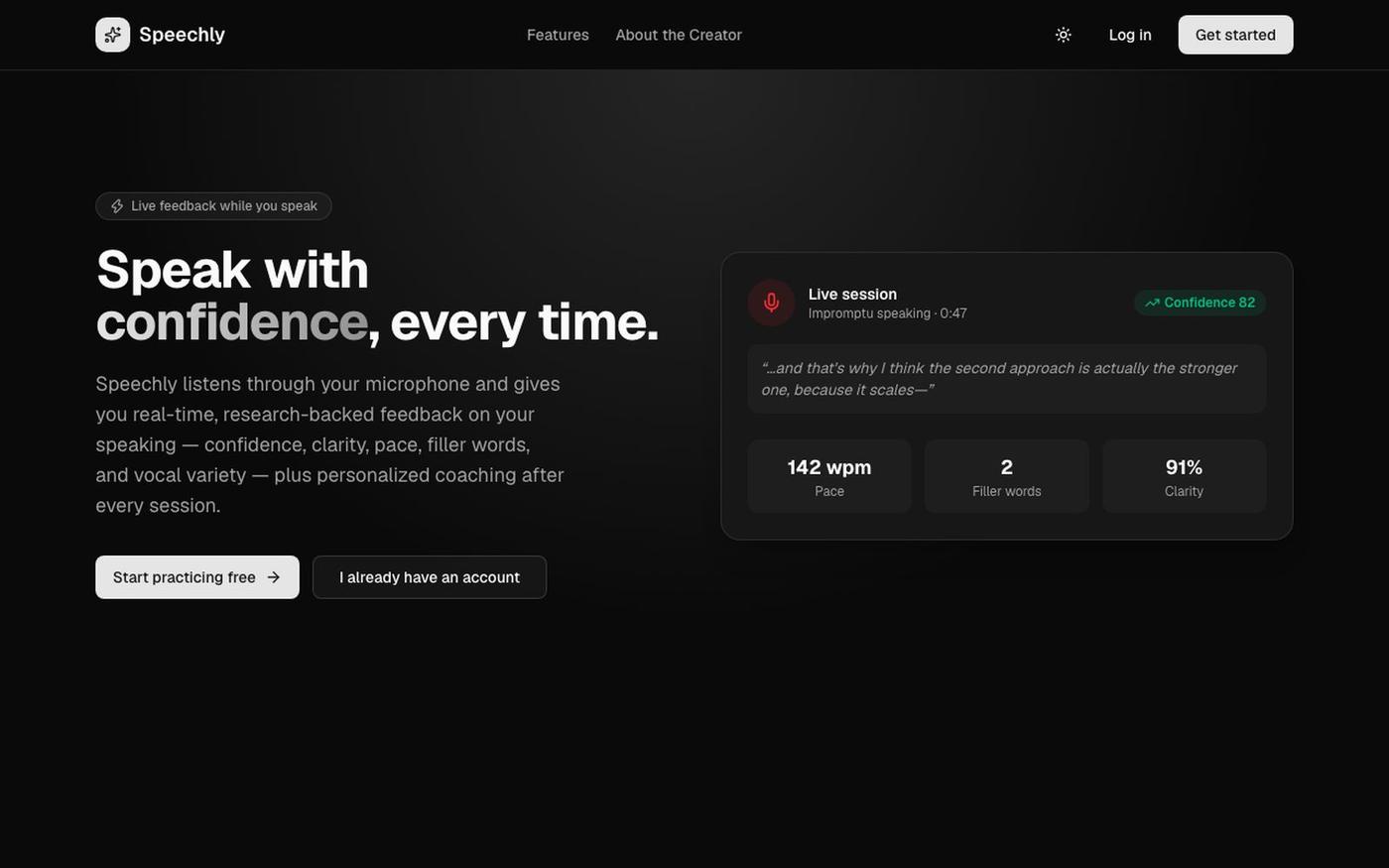Open the About the Creator nav link
The width and height of the screenshot is (1389, 868).
(x=679, y=35)
